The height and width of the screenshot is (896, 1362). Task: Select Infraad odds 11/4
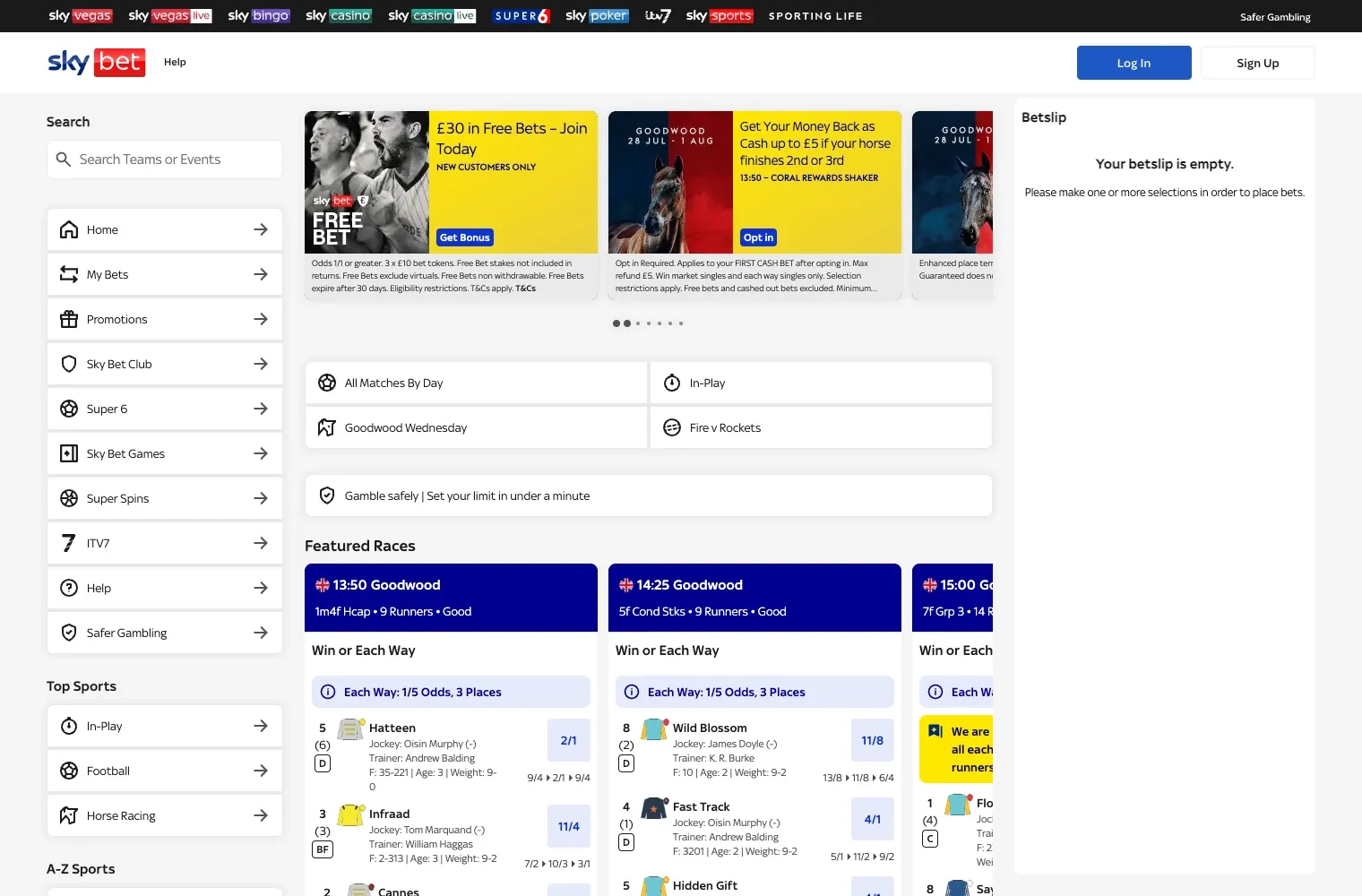point(569,826)
